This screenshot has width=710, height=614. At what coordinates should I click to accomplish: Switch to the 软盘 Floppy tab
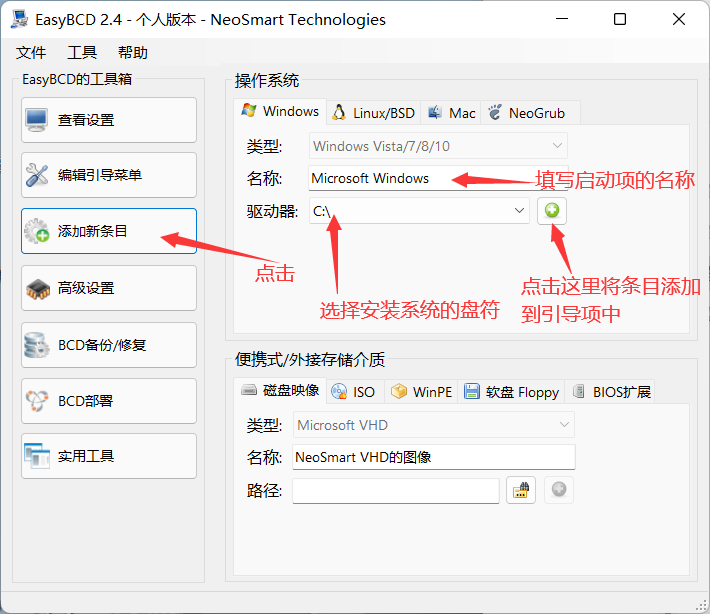[x=511, y=392]
